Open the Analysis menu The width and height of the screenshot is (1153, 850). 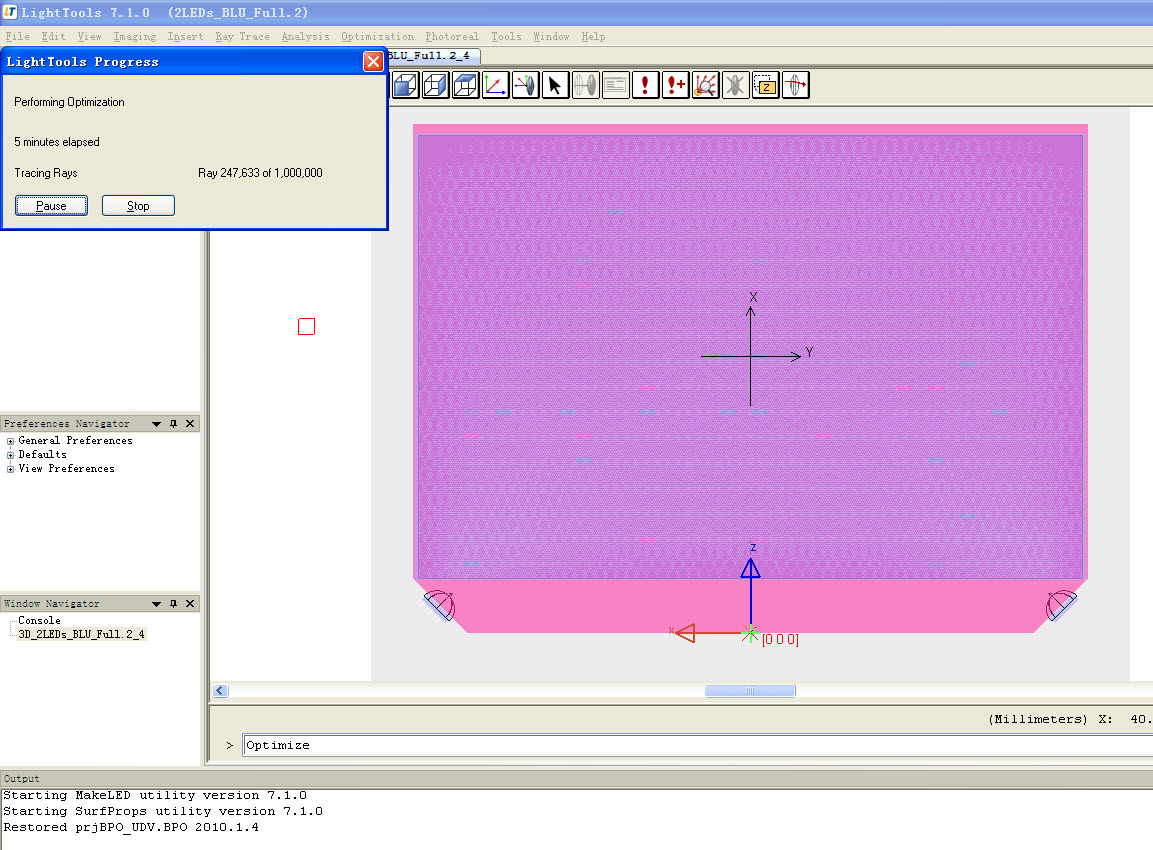305,36
